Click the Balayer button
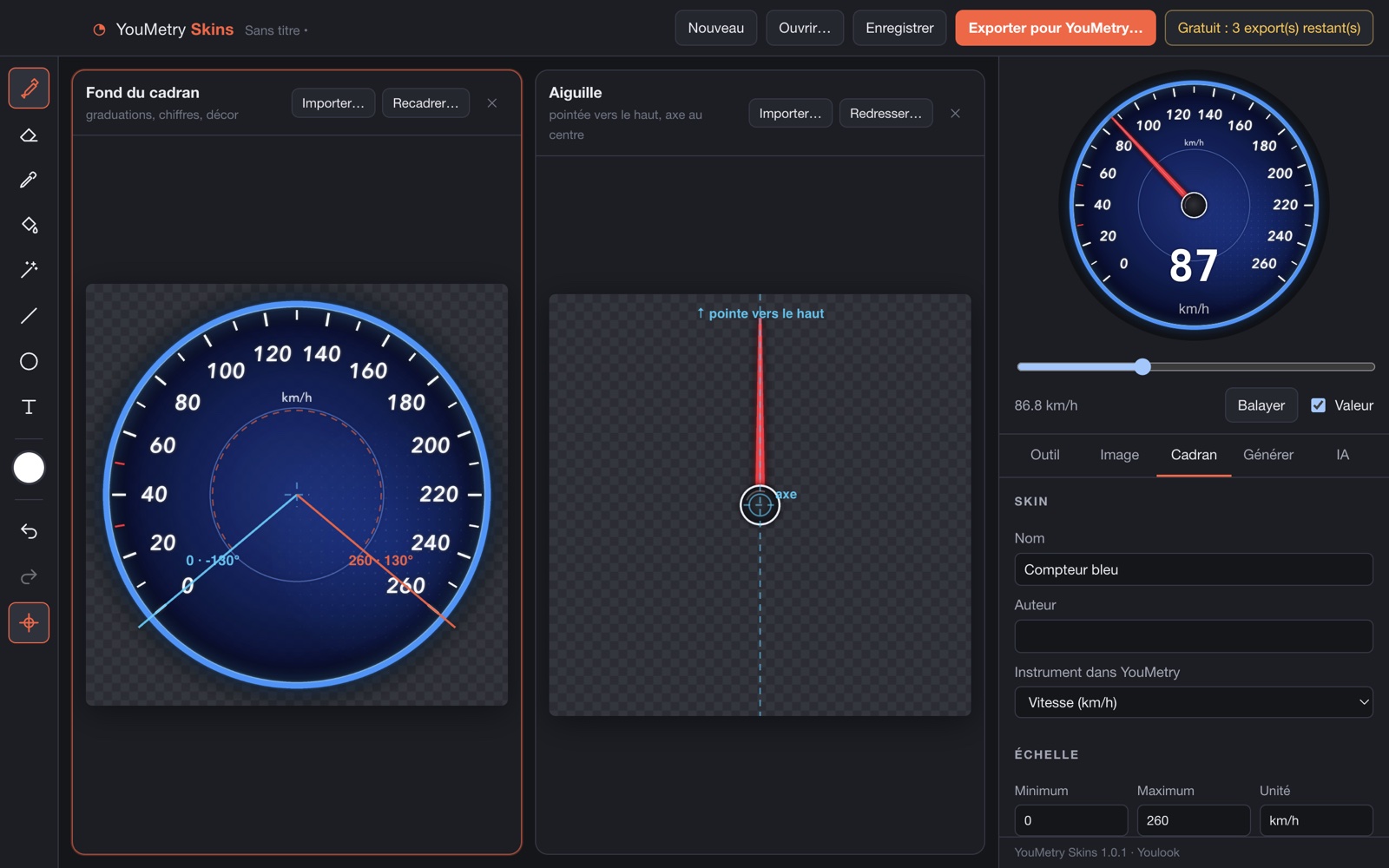This screenshot has height=868, width=1389. (1261, 405)
